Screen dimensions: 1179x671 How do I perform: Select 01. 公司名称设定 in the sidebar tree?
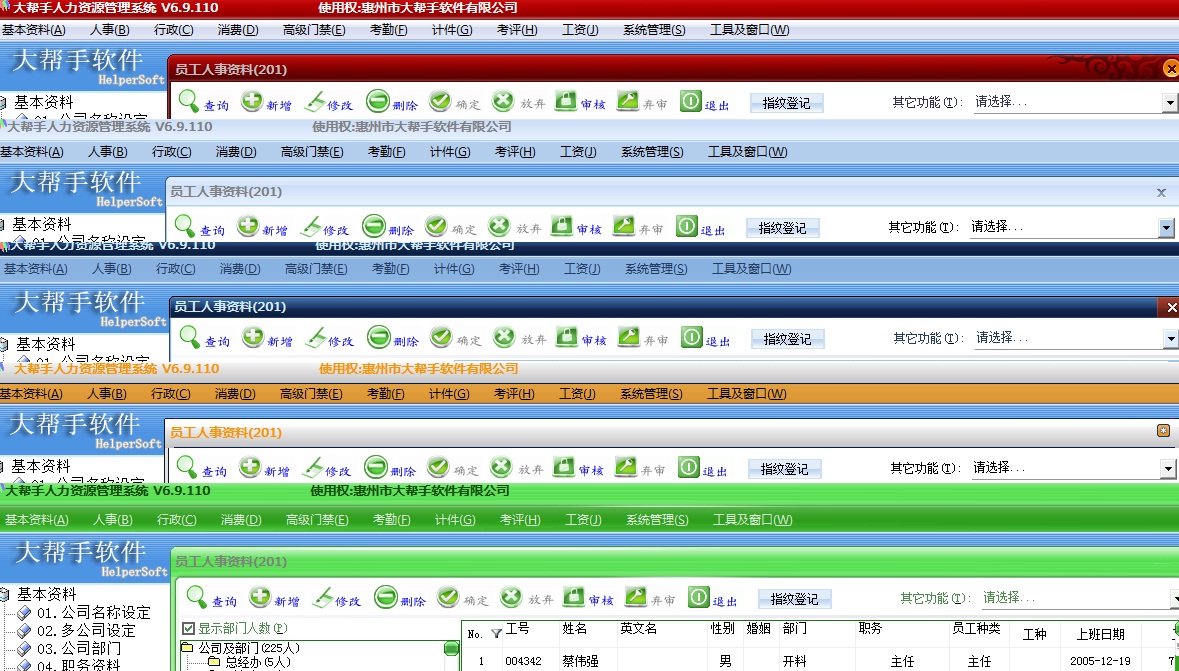coord(94,612)
